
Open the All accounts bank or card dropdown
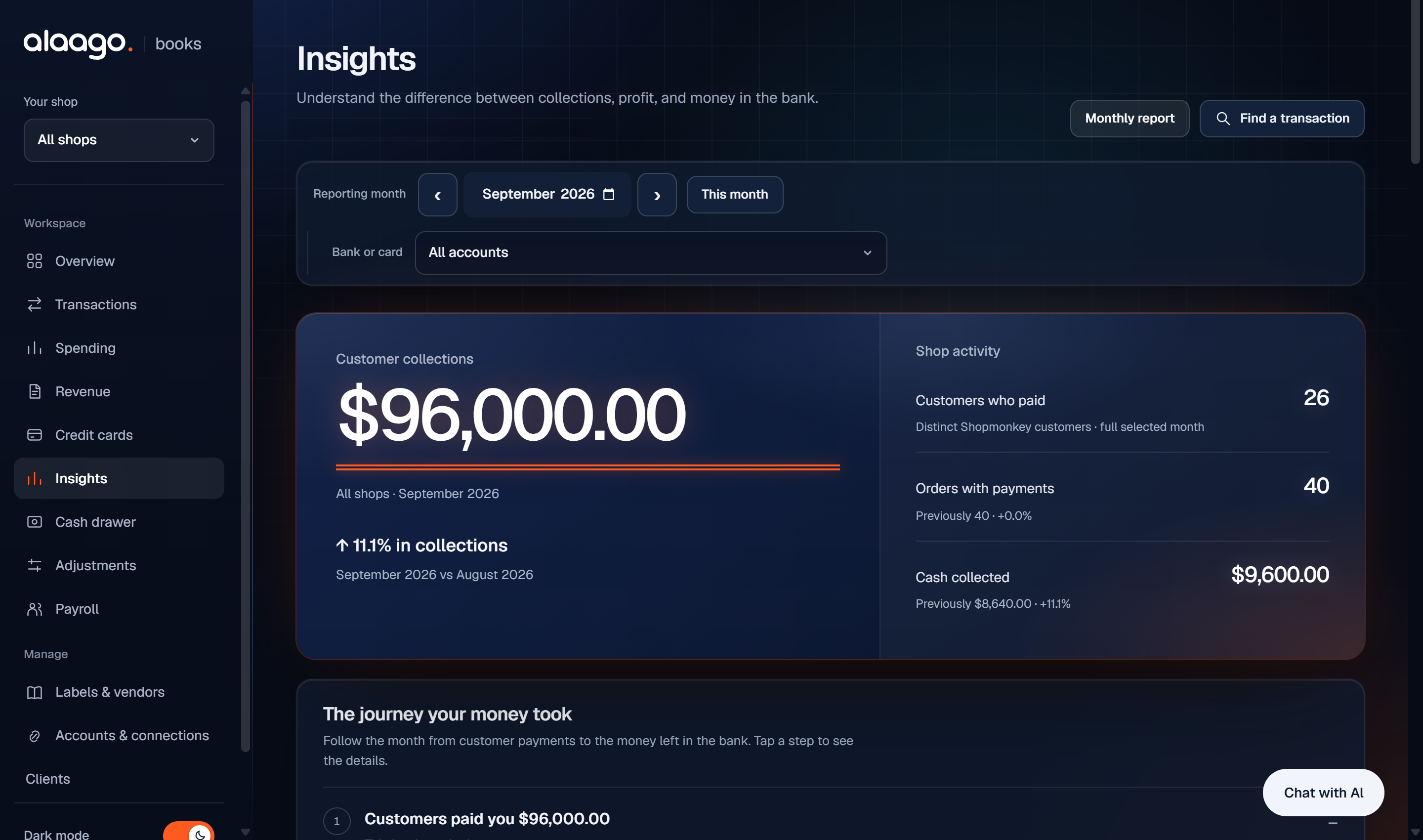click(x=650, y=252)
